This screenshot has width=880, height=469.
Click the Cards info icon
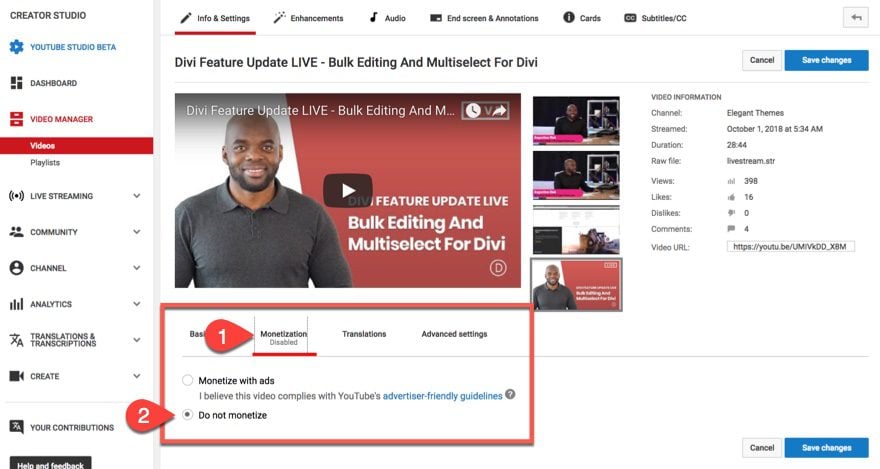pos(569,17)
